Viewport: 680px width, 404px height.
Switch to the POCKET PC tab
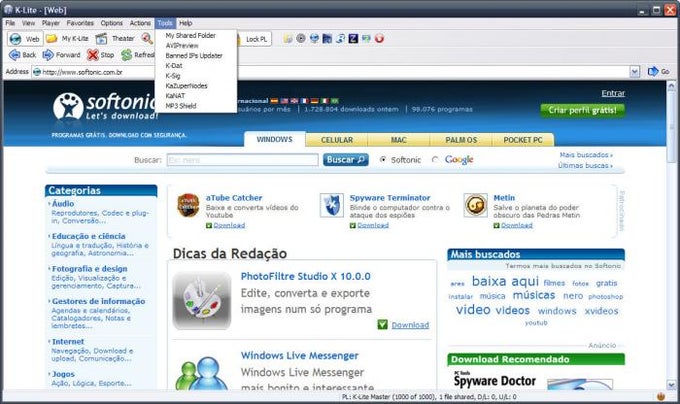[523, 140]
